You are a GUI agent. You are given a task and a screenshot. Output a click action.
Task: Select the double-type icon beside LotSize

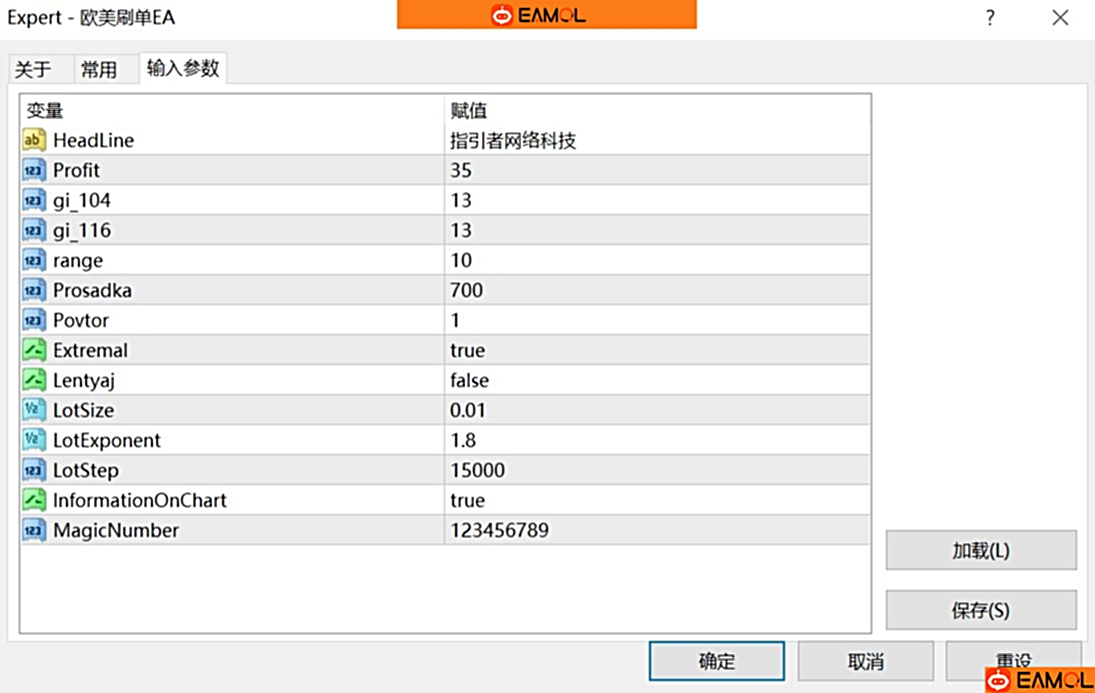click(34, 411)
